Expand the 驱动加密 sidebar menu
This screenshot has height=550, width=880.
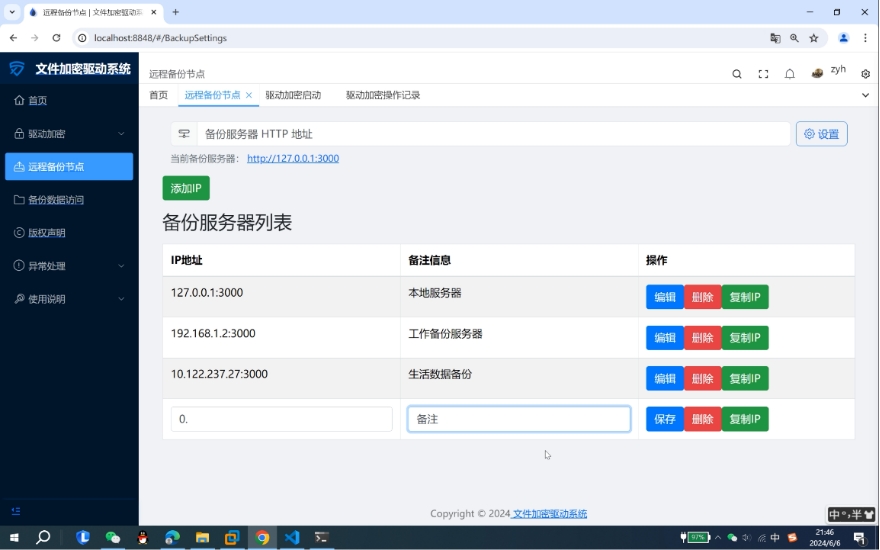(x=68, y=134)
